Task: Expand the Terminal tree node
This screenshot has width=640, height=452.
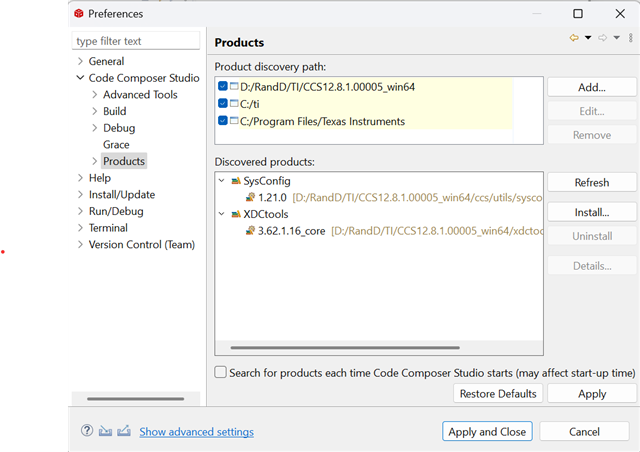Action: [x=80, y=228]
